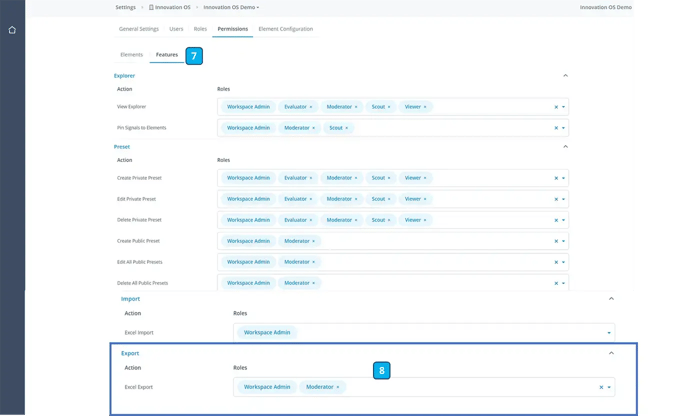The height and width of the screenshot is (416, 687).
Task: Open the Excel Import roles dropdown arrow
Action: tap(609, 333)
